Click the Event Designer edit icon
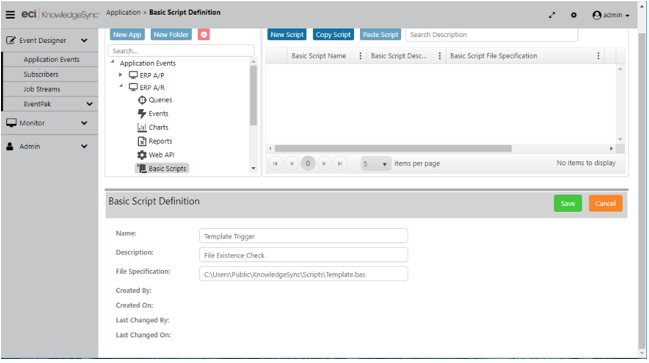 tap(11, 40)
